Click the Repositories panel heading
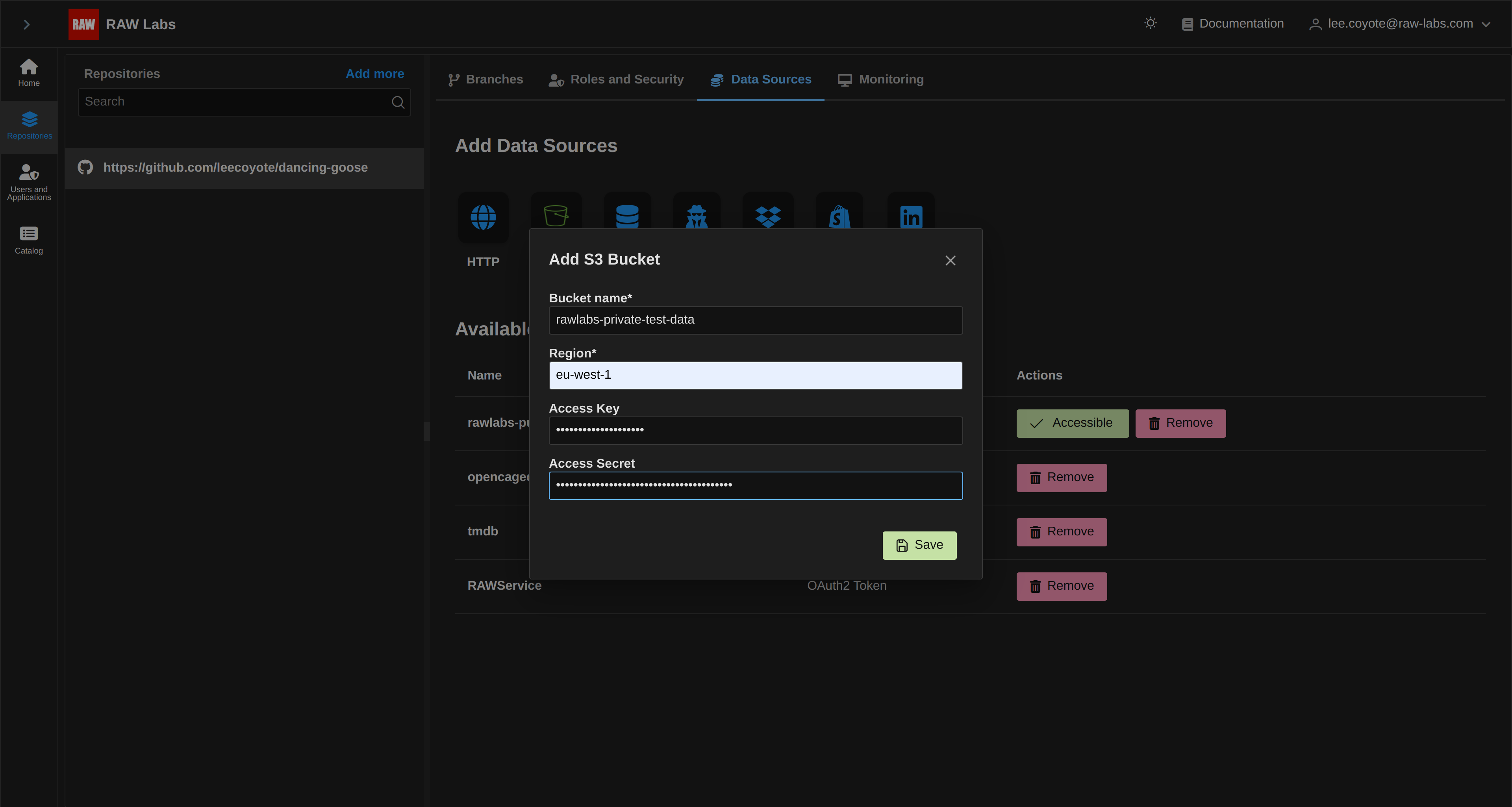This screenshot has height=807, width=1512. click(122, 74)
